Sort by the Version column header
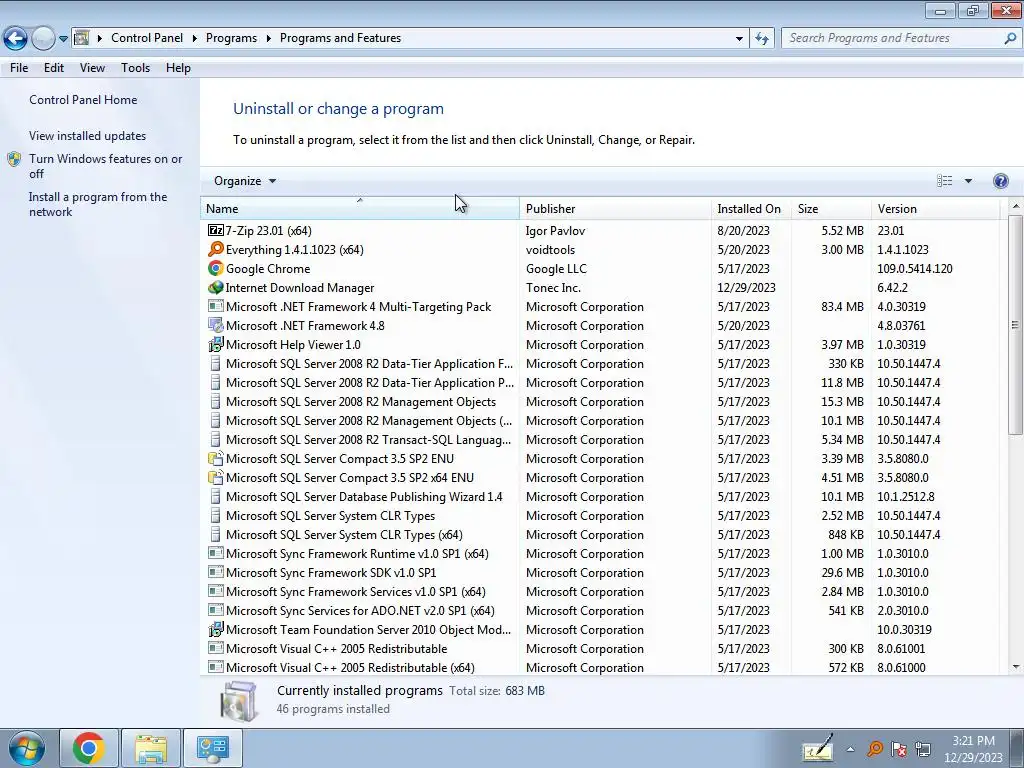The height and width of the screenshot is (768, 1024). (x=935, y=209)
